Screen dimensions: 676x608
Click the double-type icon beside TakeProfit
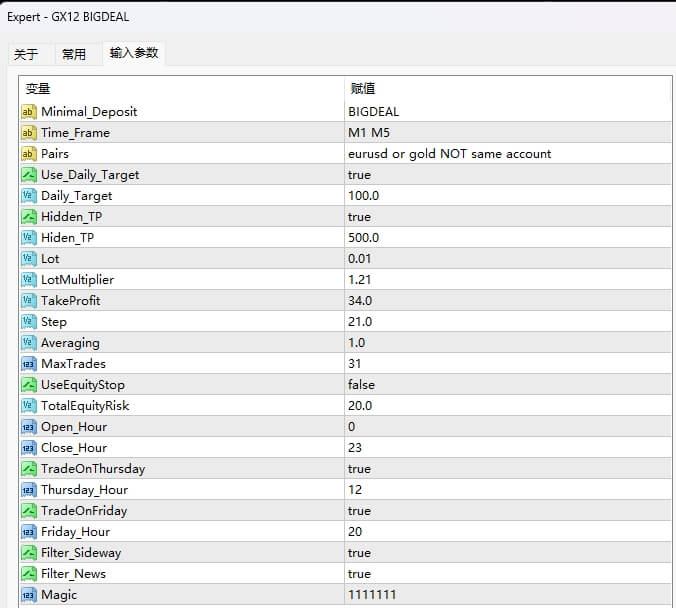coord(28,301)
